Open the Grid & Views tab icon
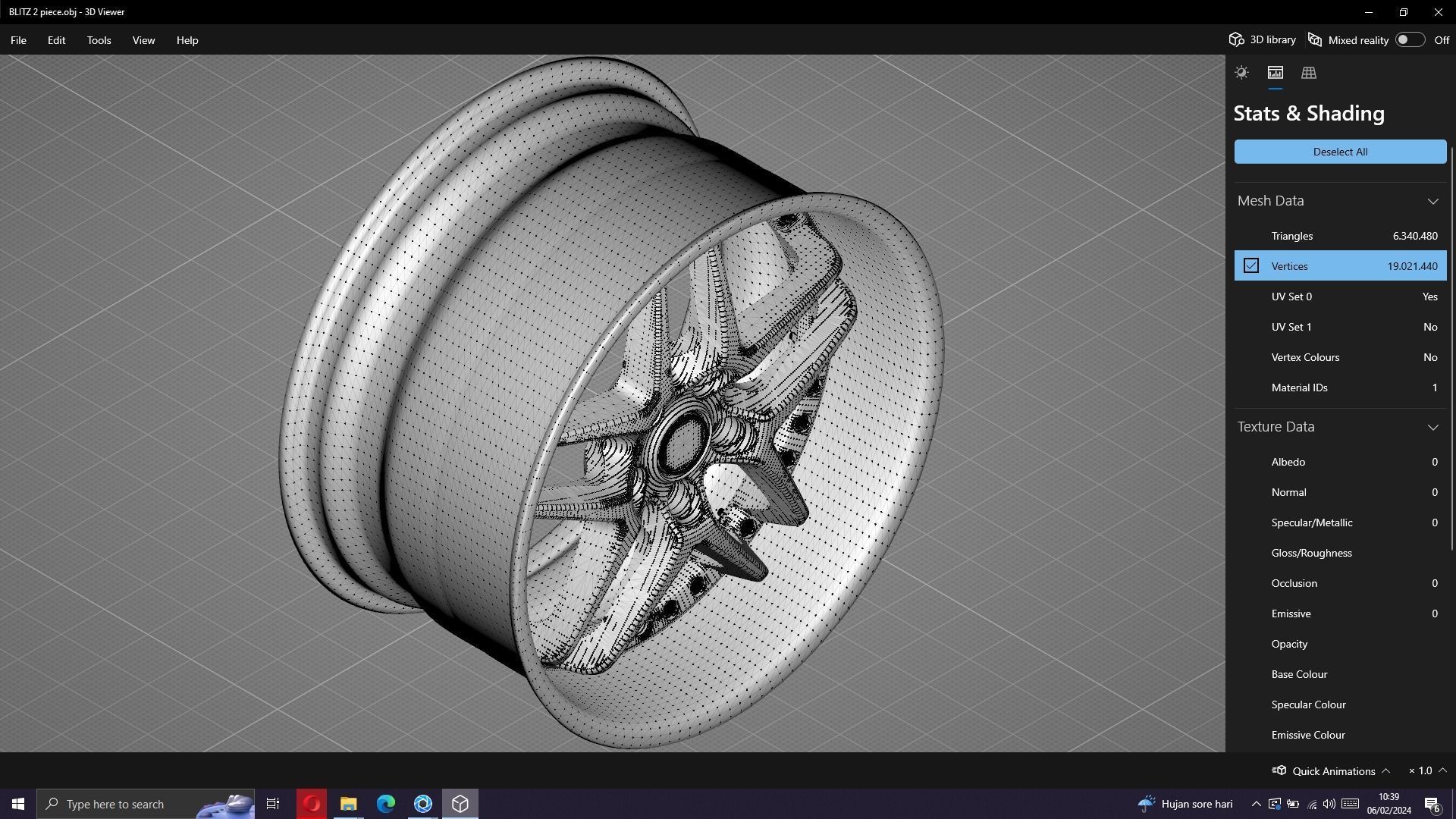Screen dimensions: 1456x819 pos(1308,73)
